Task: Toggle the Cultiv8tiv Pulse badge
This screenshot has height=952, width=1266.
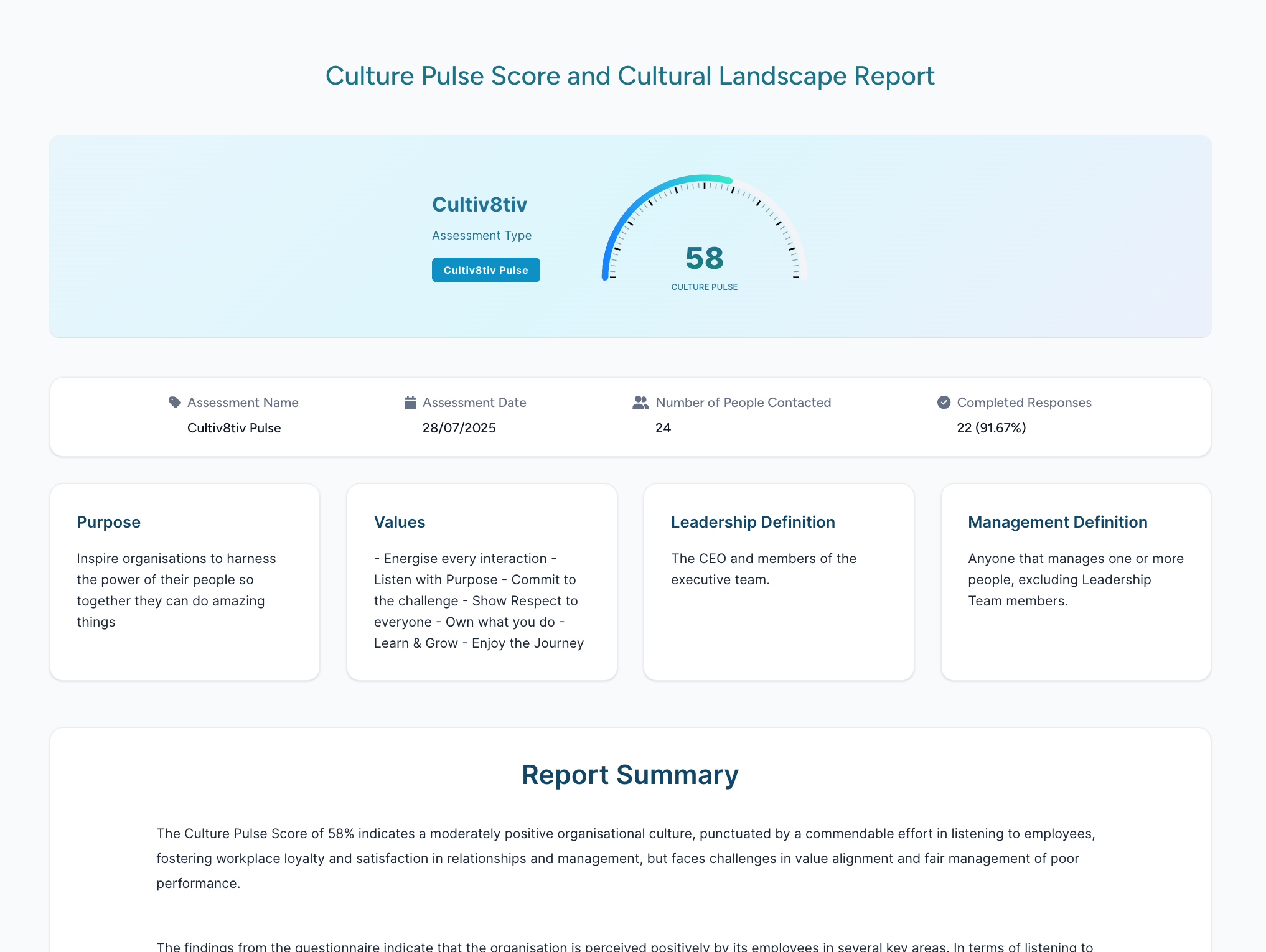Action: click(485, 270)
